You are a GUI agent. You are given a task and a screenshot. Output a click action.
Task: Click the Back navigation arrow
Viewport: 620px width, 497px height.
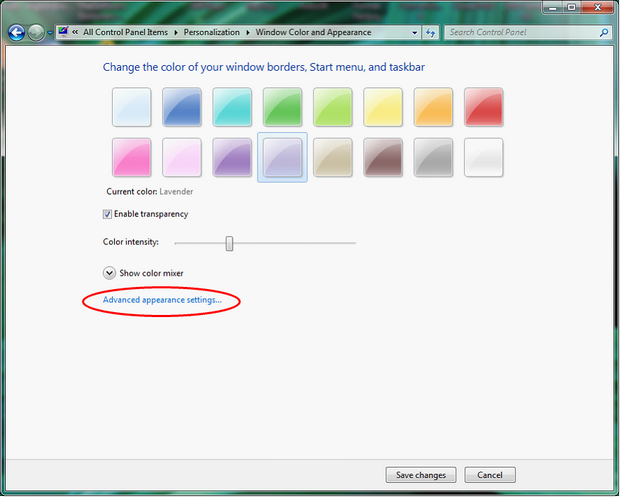click(x=16, y=33)
